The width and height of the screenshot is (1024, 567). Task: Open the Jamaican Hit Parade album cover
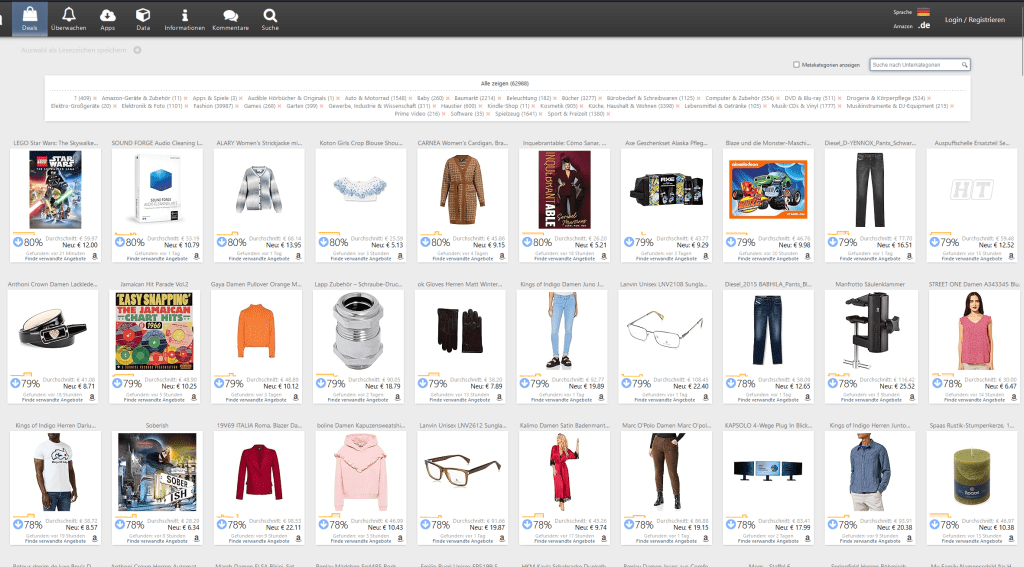155,331
